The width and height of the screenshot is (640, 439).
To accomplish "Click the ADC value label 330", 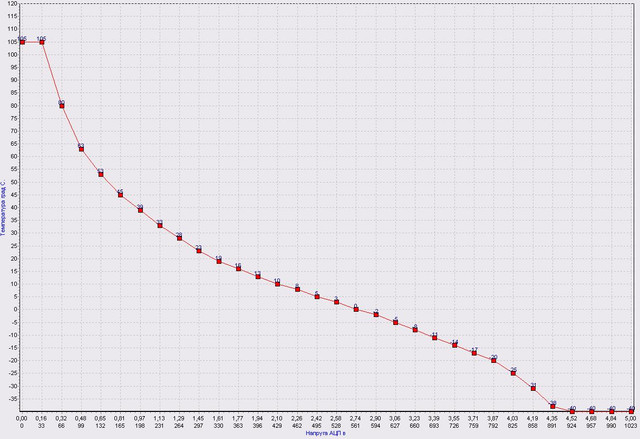I will [219, 426].
